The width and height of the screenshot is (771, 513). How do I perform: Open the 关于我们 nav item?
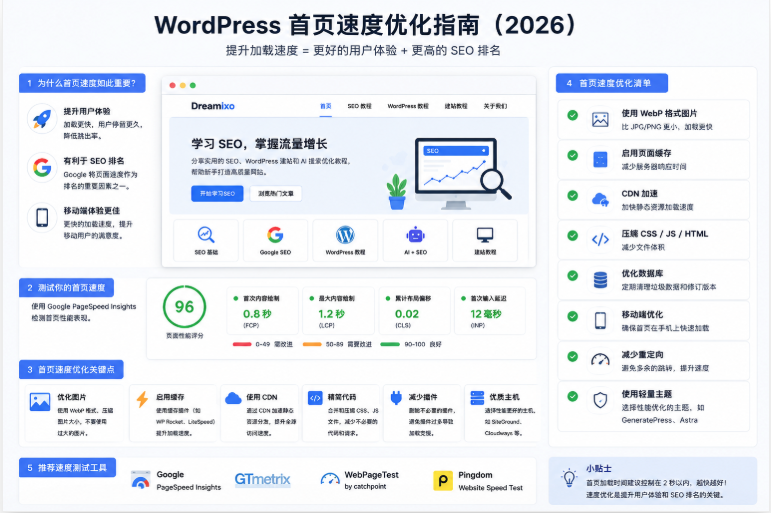point(495,106)
